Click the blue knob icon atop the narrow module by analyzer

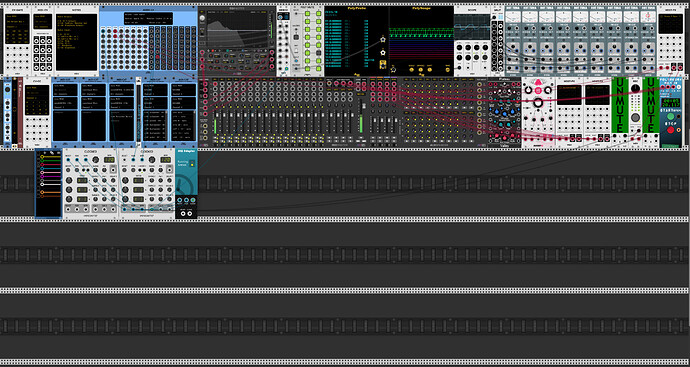pos(280,17)
